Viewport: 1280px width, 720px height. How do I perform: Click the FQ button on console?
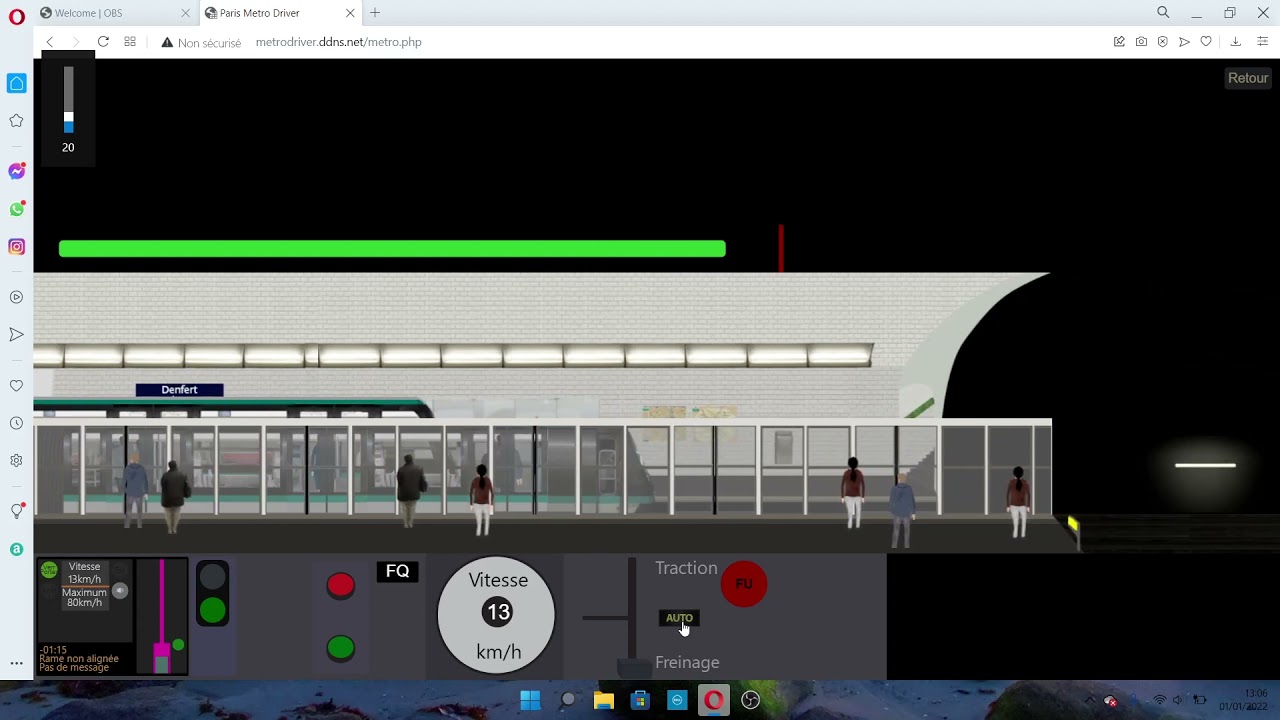tap(398, 571)
